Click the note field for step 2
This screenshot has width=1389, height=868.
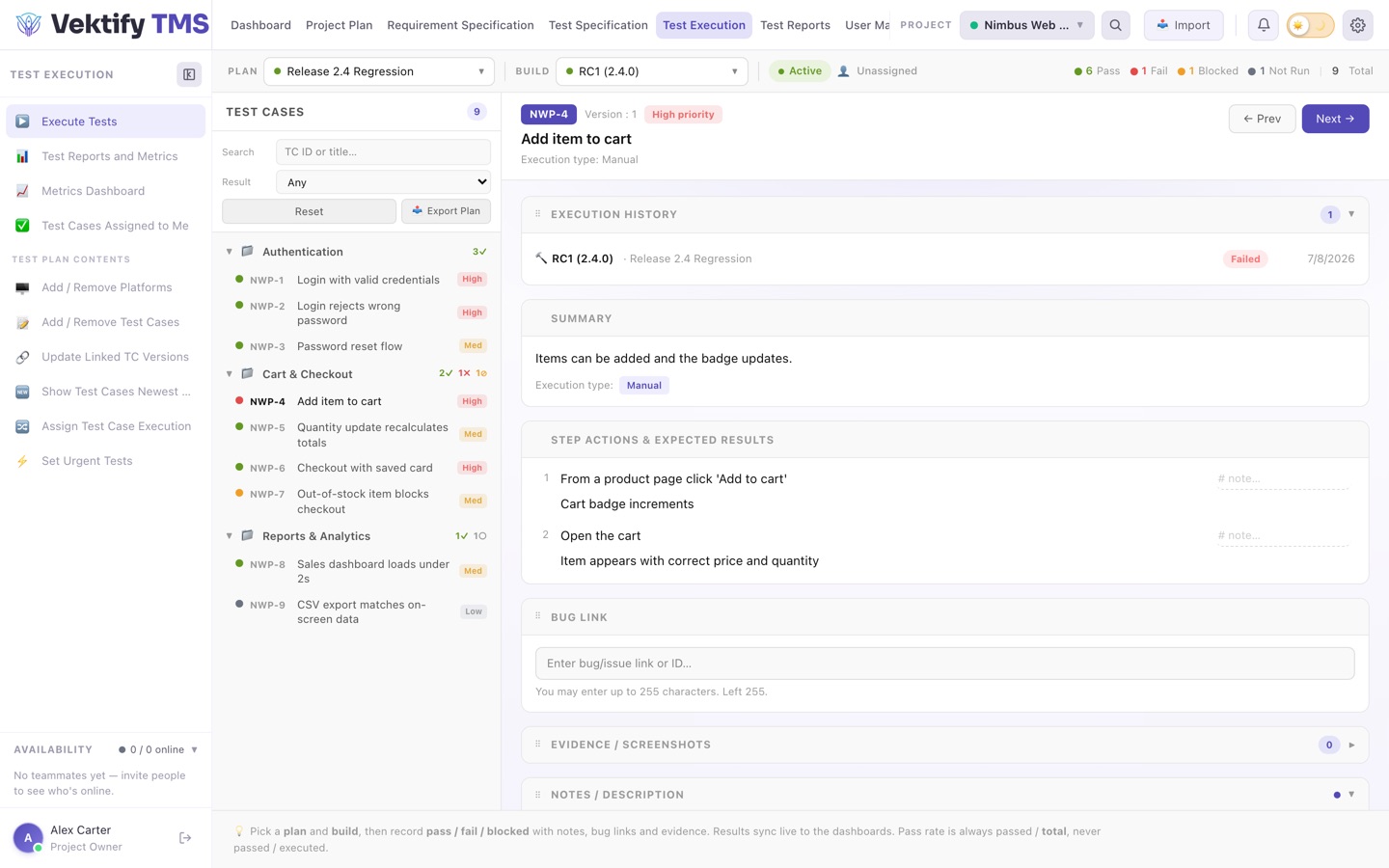coord(1282,535)
